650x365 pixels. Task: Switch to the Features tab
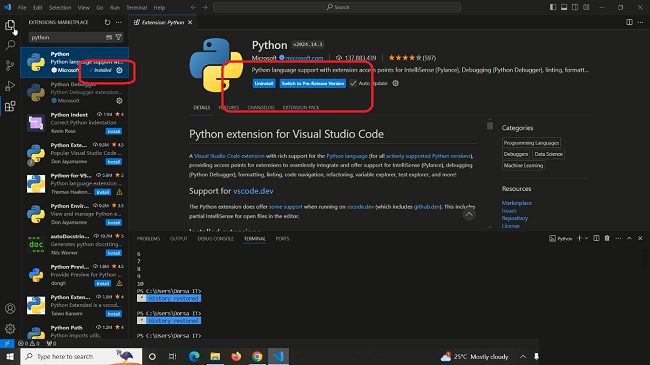229,107
